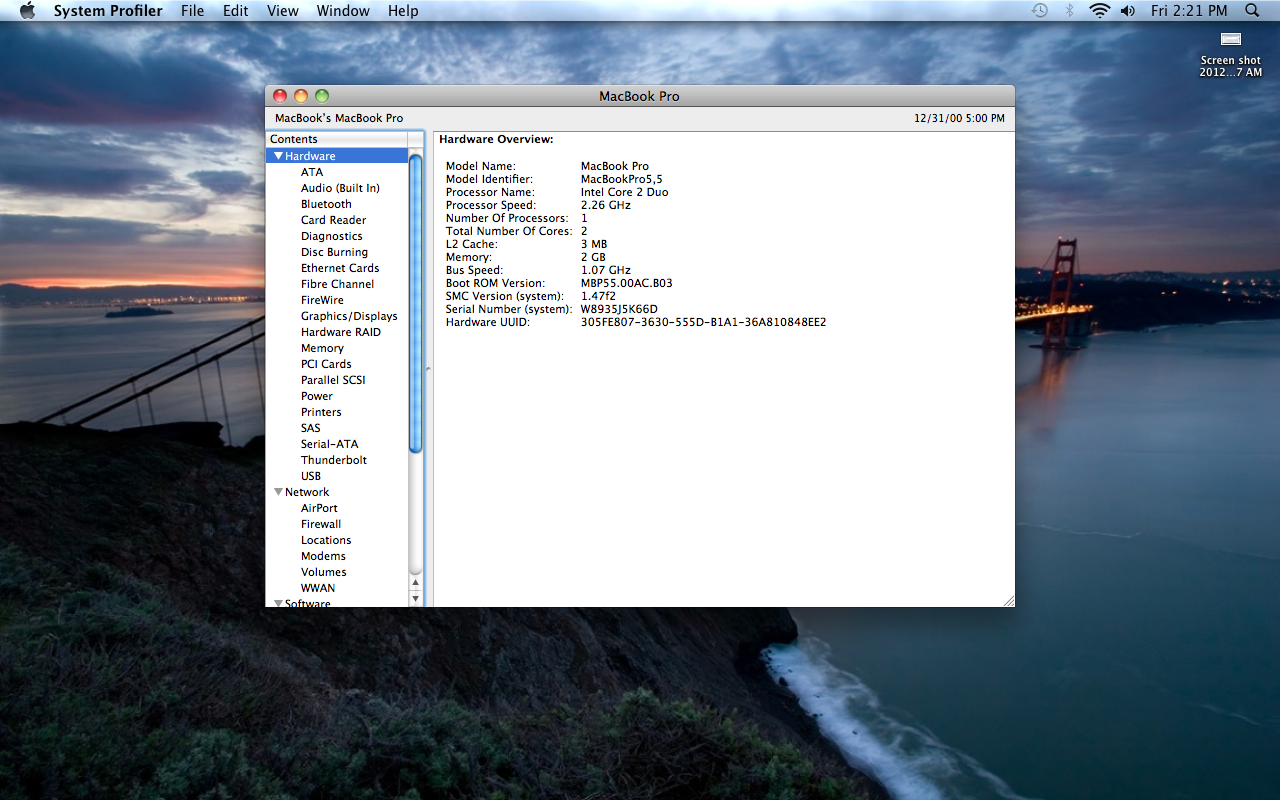The height and width of the screenshot is (800, 1280).
Task: Click the sidebar vertical scrollbar thumb
Action: [x=416, y=302]
